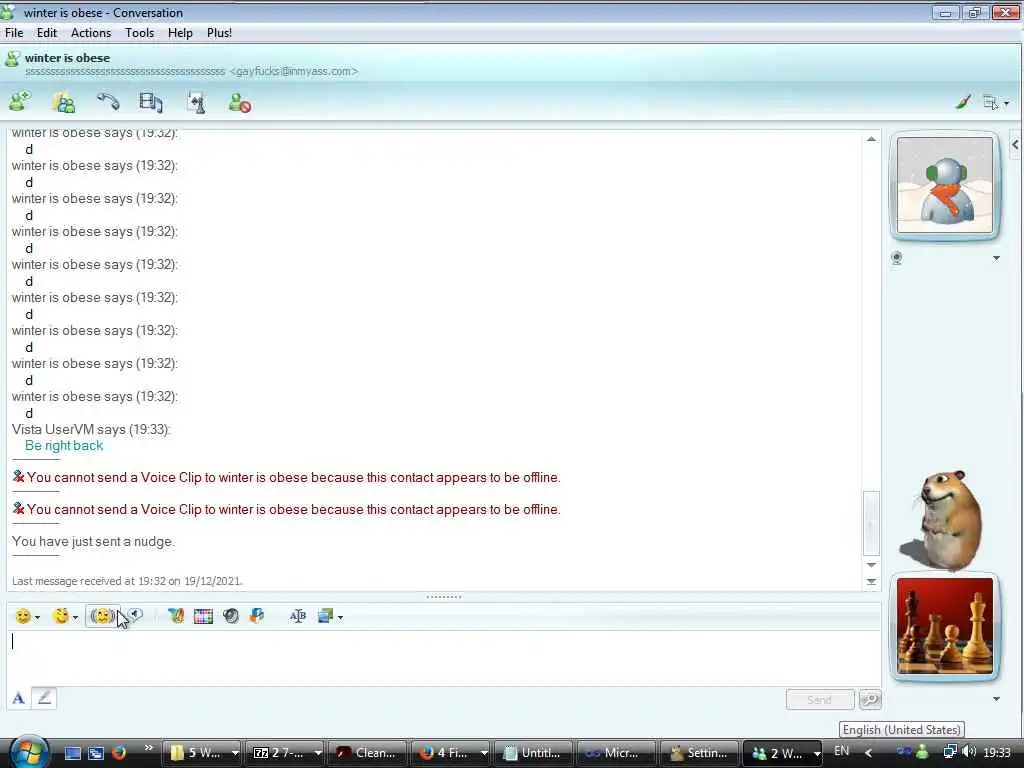This screenshot has height=768, width=1024.
Task: Open the Windows Start button
Action: (27, 752)
